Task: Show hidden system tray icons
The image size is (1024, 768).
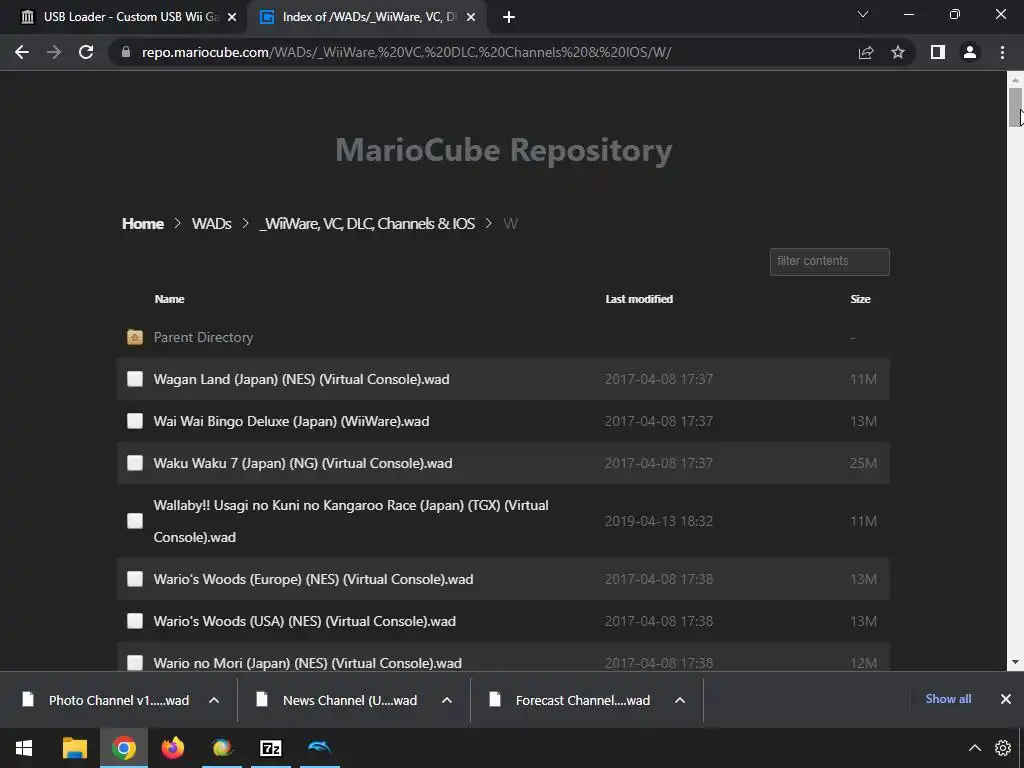Action: [974, 748]
